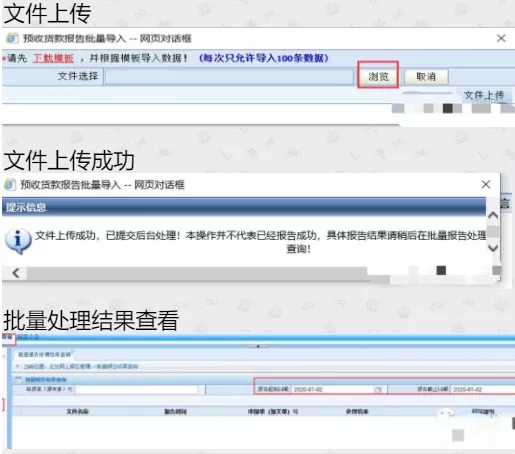Click the up arrow of message scrollbar
The width and height of the screenshot is (515, 454).
pos(493,215)
